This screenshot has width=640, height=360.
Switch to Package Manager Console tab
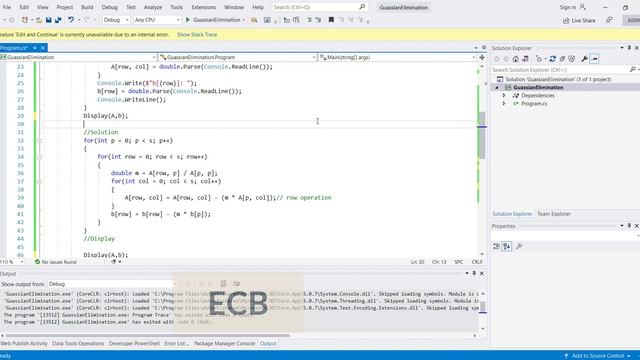coord(224,343)
